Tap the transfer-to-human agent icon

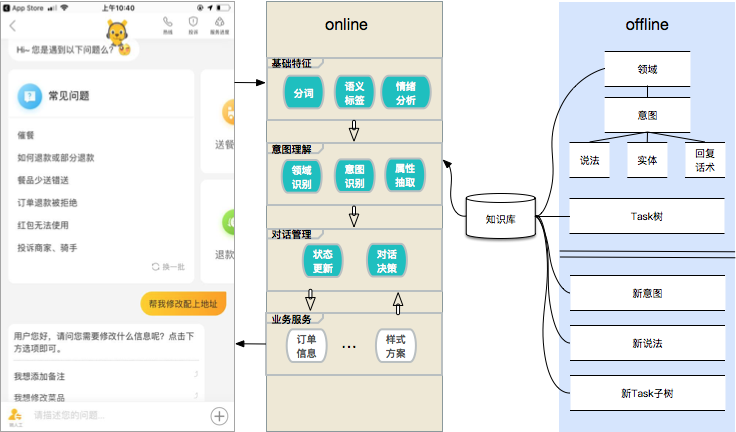(15, 415)
